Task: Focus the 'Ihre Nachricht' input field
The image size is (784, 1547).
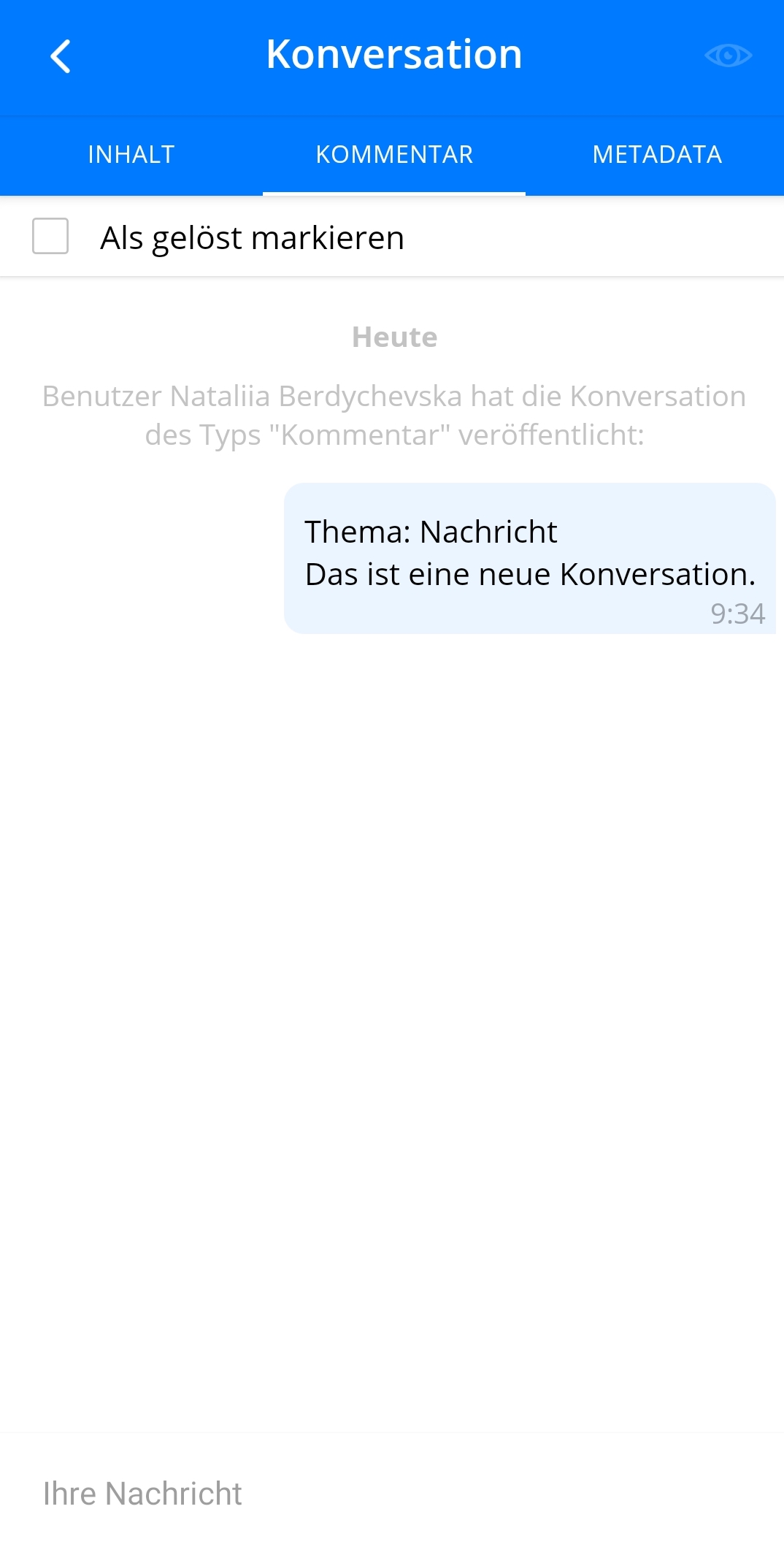Action: coord(392,1494)
